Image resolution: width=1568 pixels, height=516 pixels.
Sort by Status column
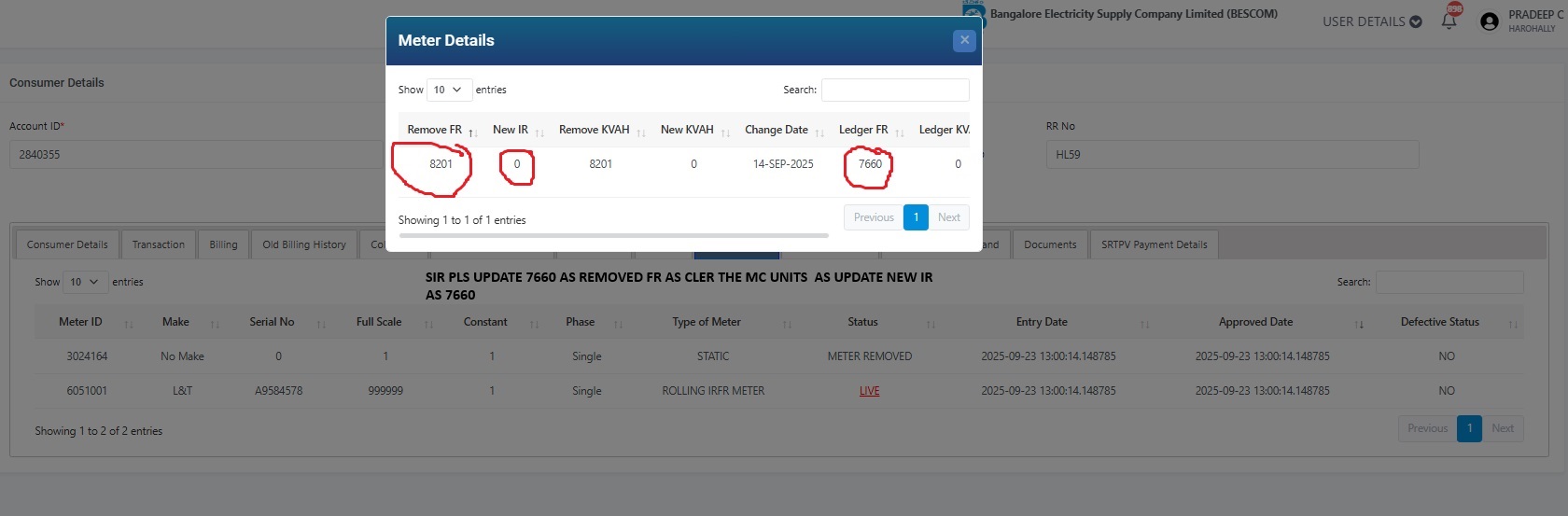(869, 322)
